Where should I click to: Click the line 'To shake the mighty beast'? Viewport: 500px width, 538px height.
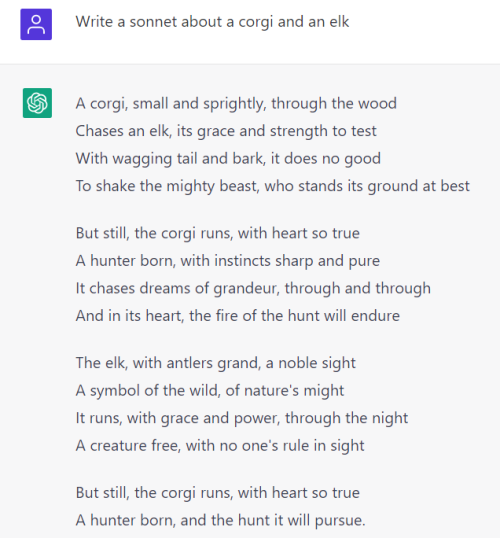(x=272, y=186)
